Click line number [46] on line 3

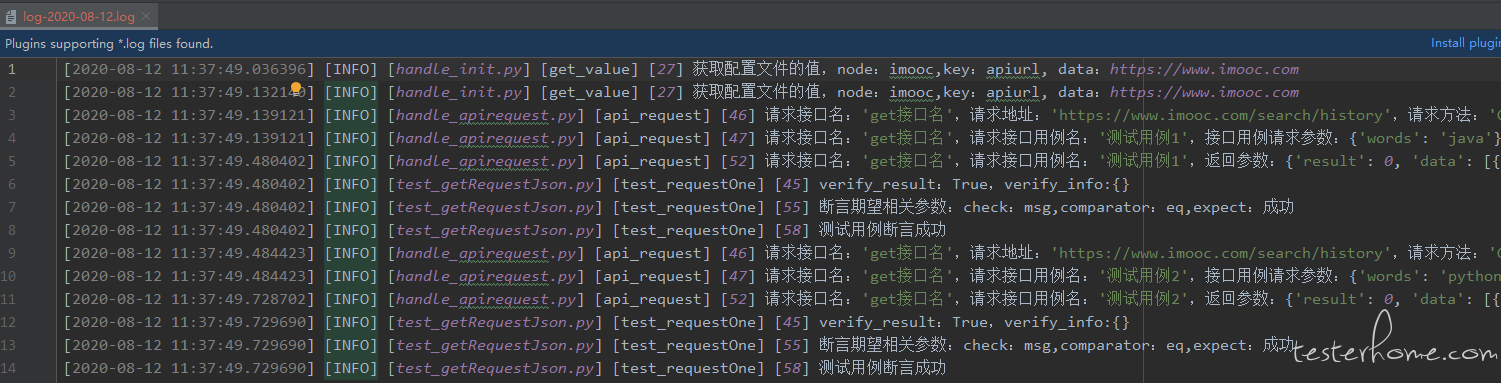click(739, 115)
